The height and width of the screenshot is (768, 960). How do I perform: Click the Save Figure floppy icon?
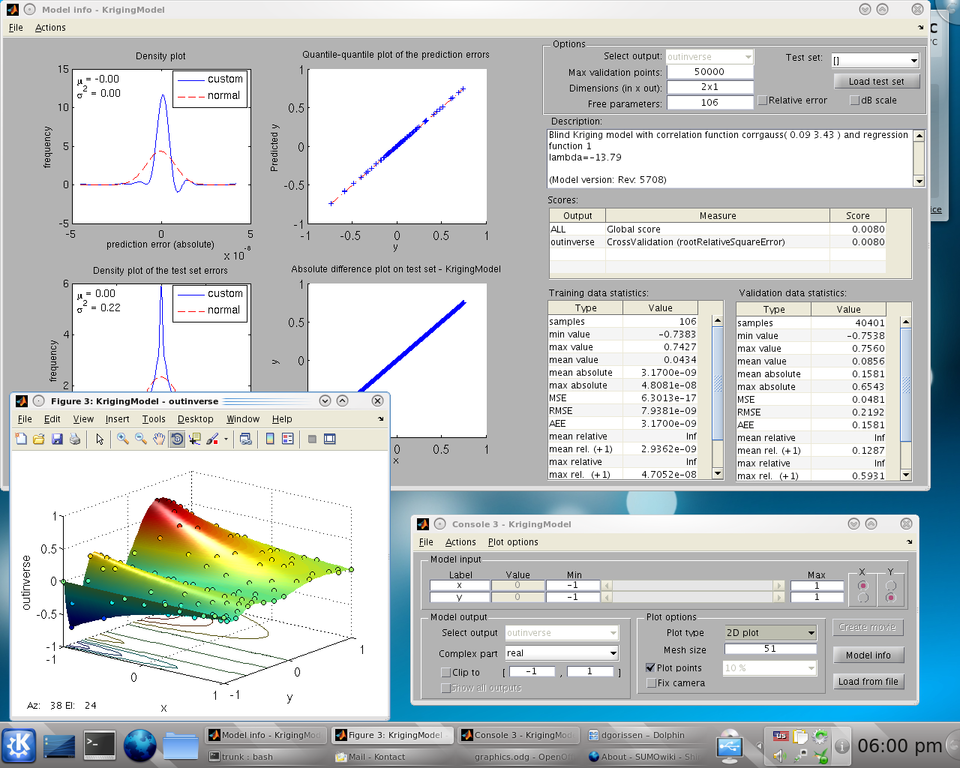pos(56,438)
